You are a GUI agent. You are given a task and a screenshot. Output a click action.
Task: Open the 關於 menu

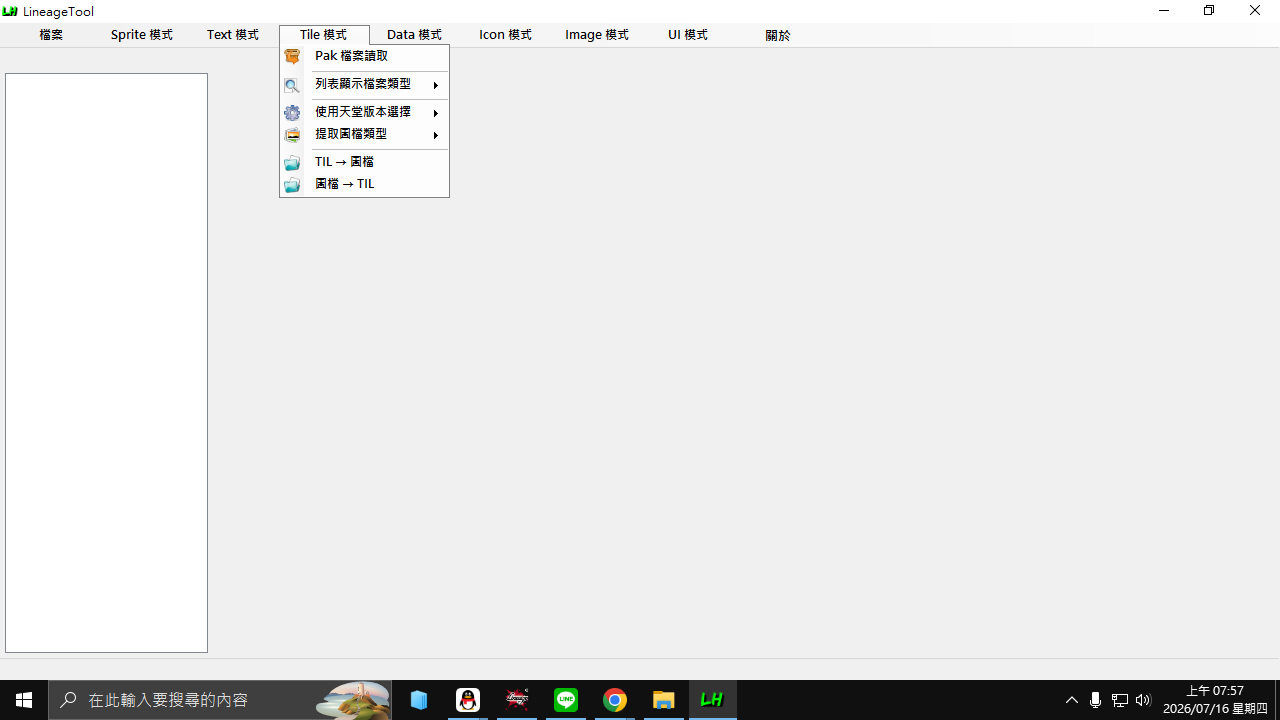[777, 35]
